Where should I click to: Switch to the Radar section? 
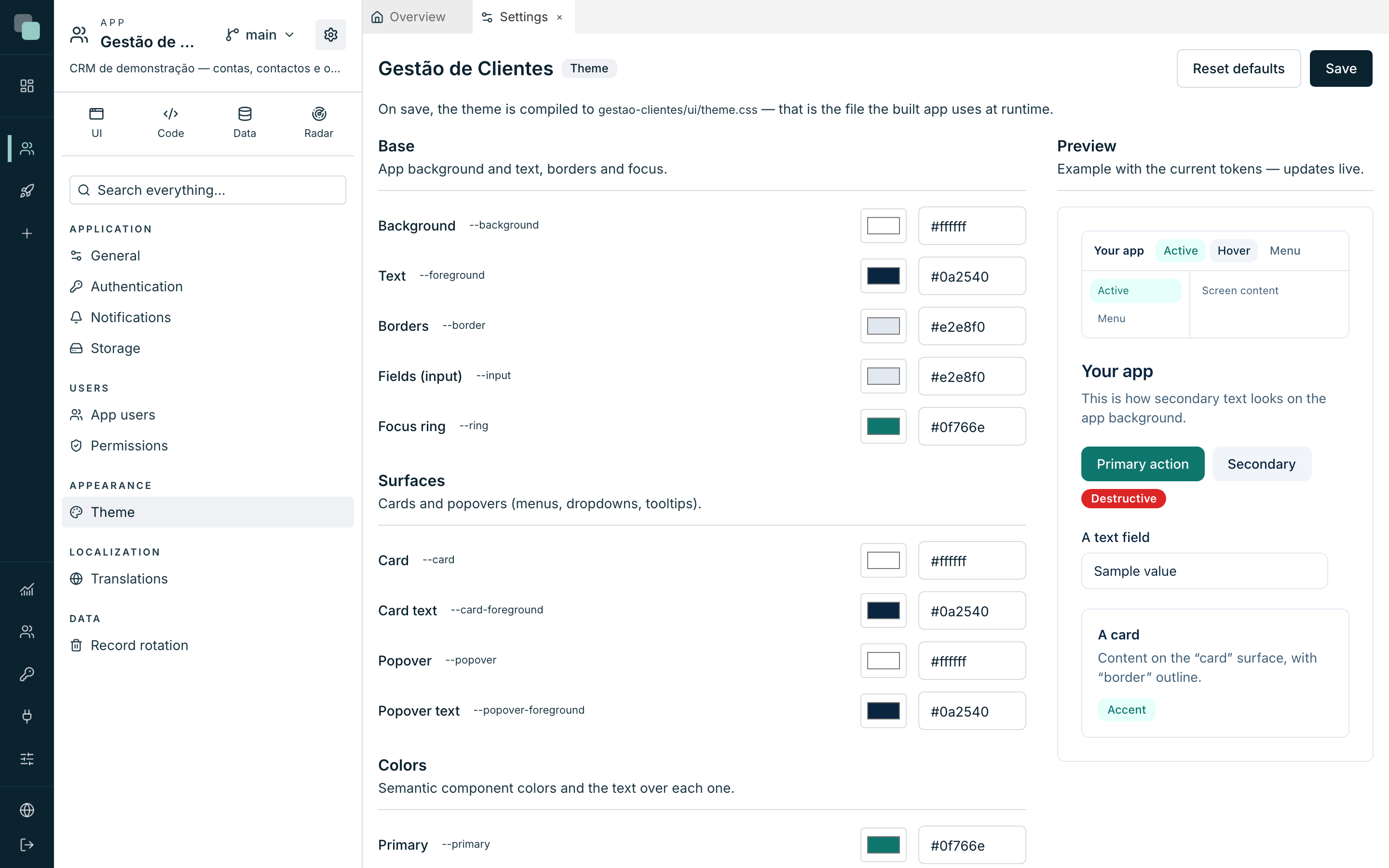click(318, 122)
